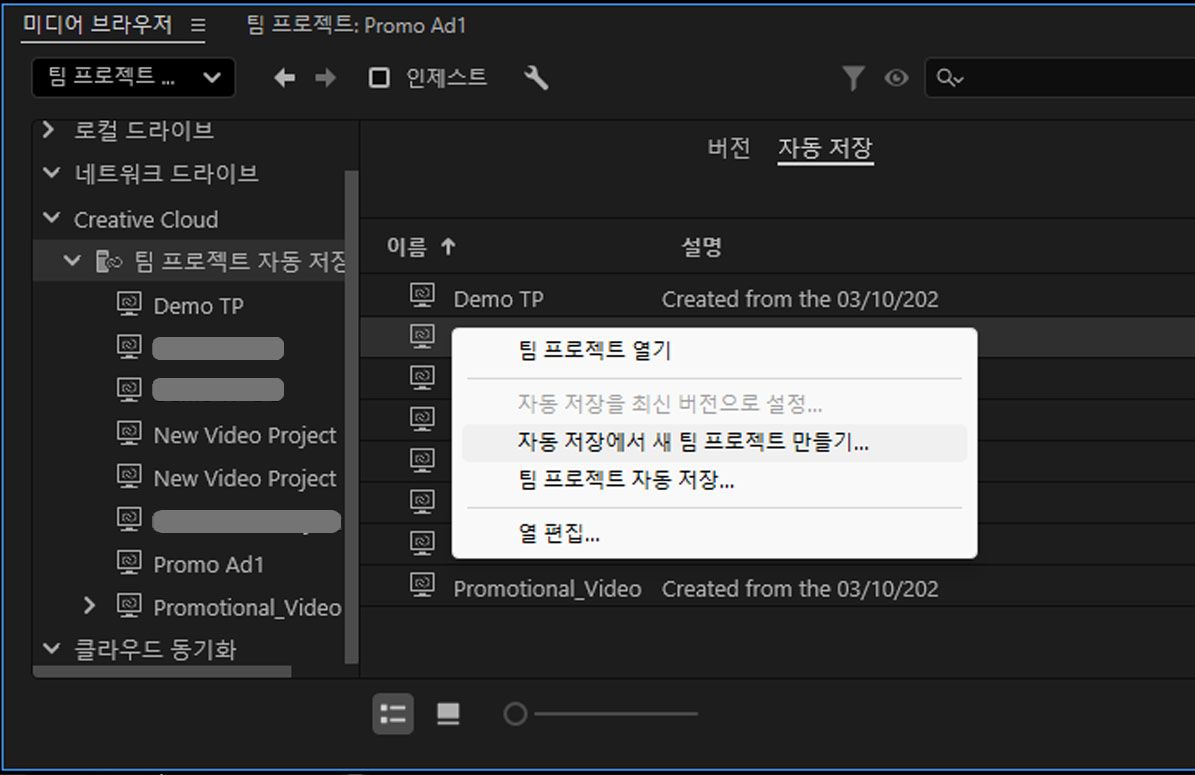Switch to the 버전 tab
The image size is (1195, 775).
pyautogui.click(x=726, y=147)
